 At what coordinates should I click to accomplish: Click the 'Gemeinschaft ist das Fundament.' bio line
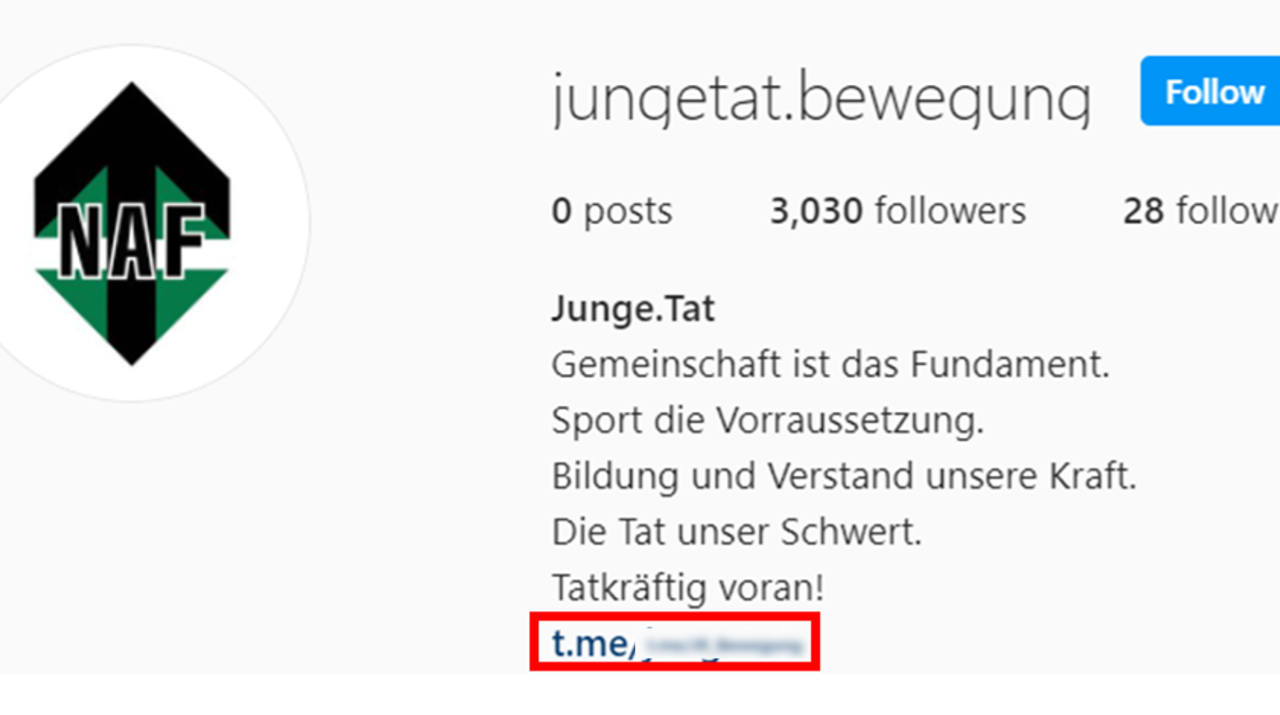831,365
